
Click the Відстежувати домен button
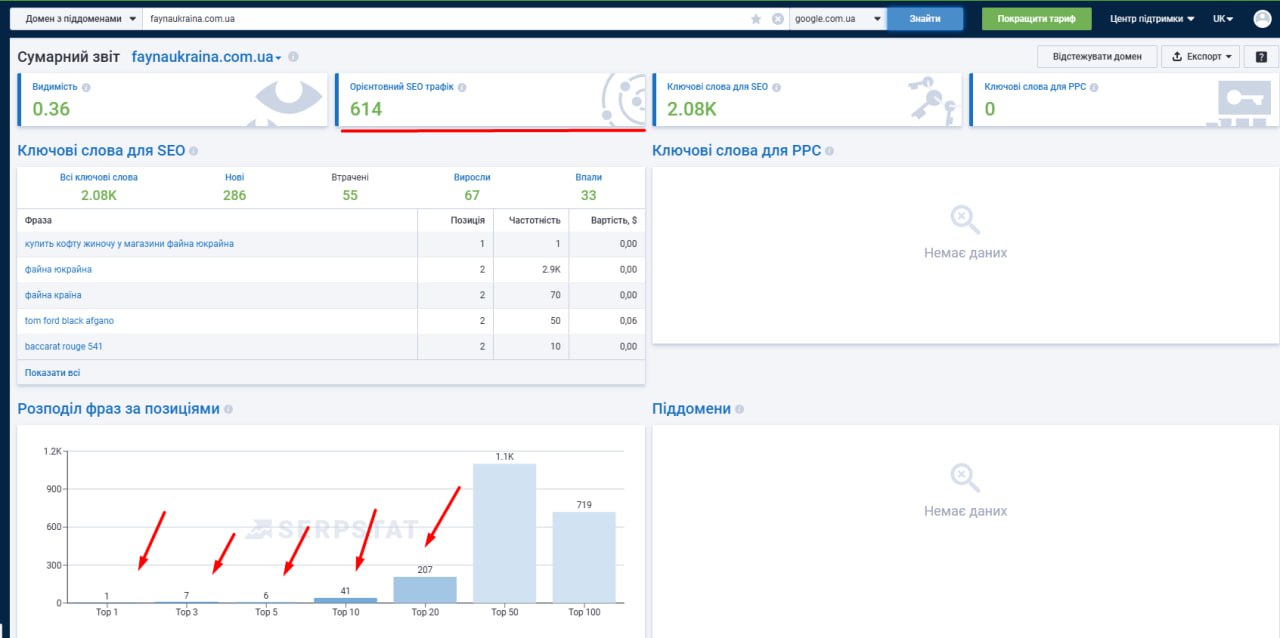click(1097, 56)
